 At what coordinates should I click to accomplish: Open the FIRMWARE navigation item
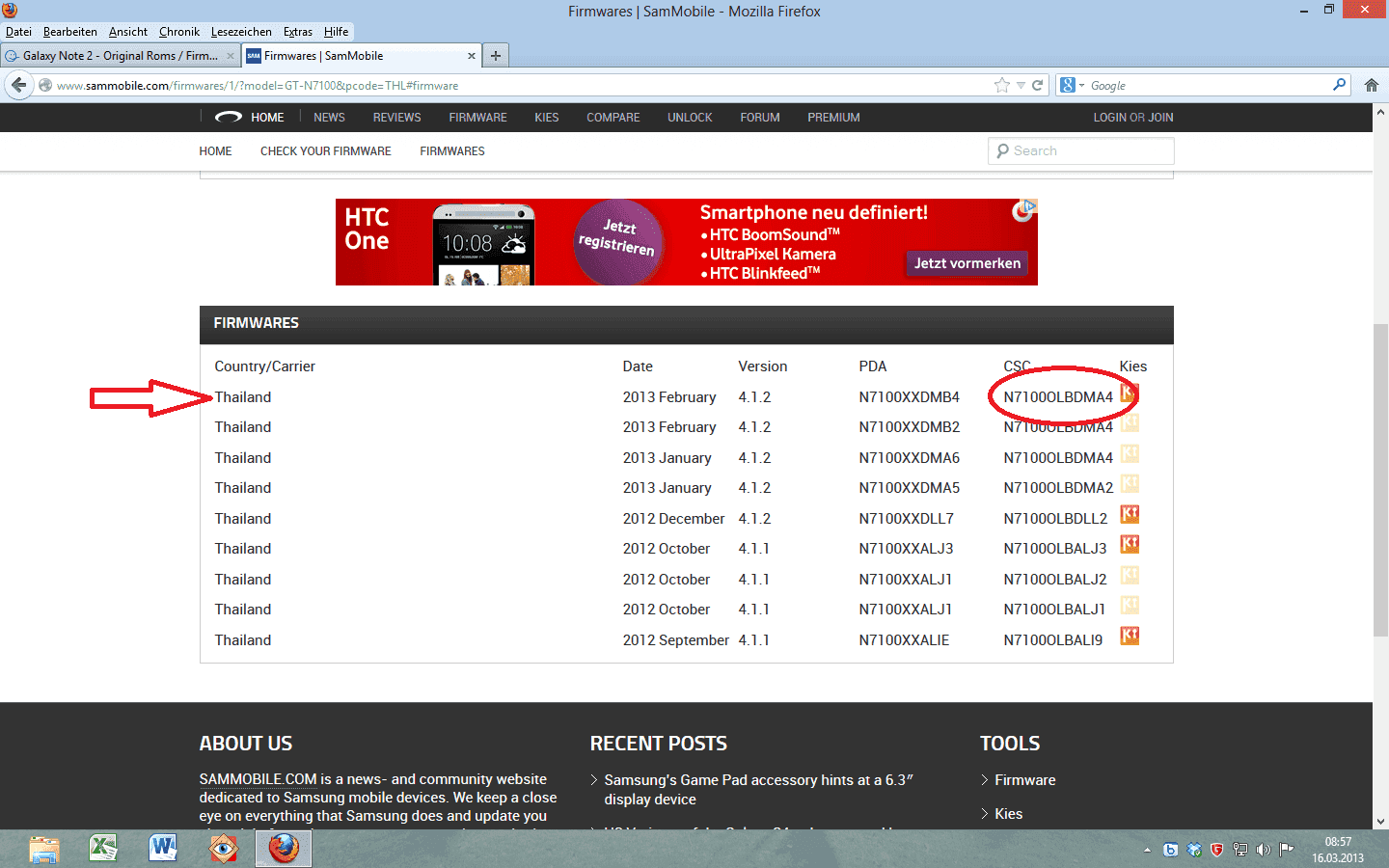pyautogui.click(x=477, y=118)
